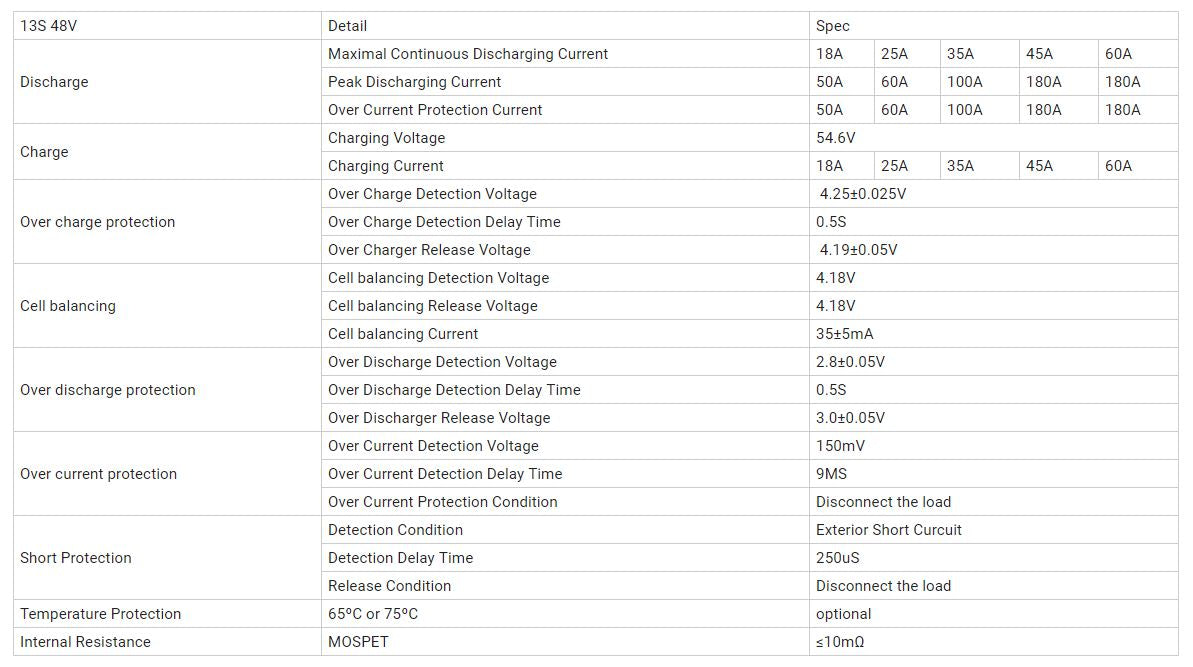Click the 250uS delay time value
The image size is (1193, 667).
coord(838,558)
